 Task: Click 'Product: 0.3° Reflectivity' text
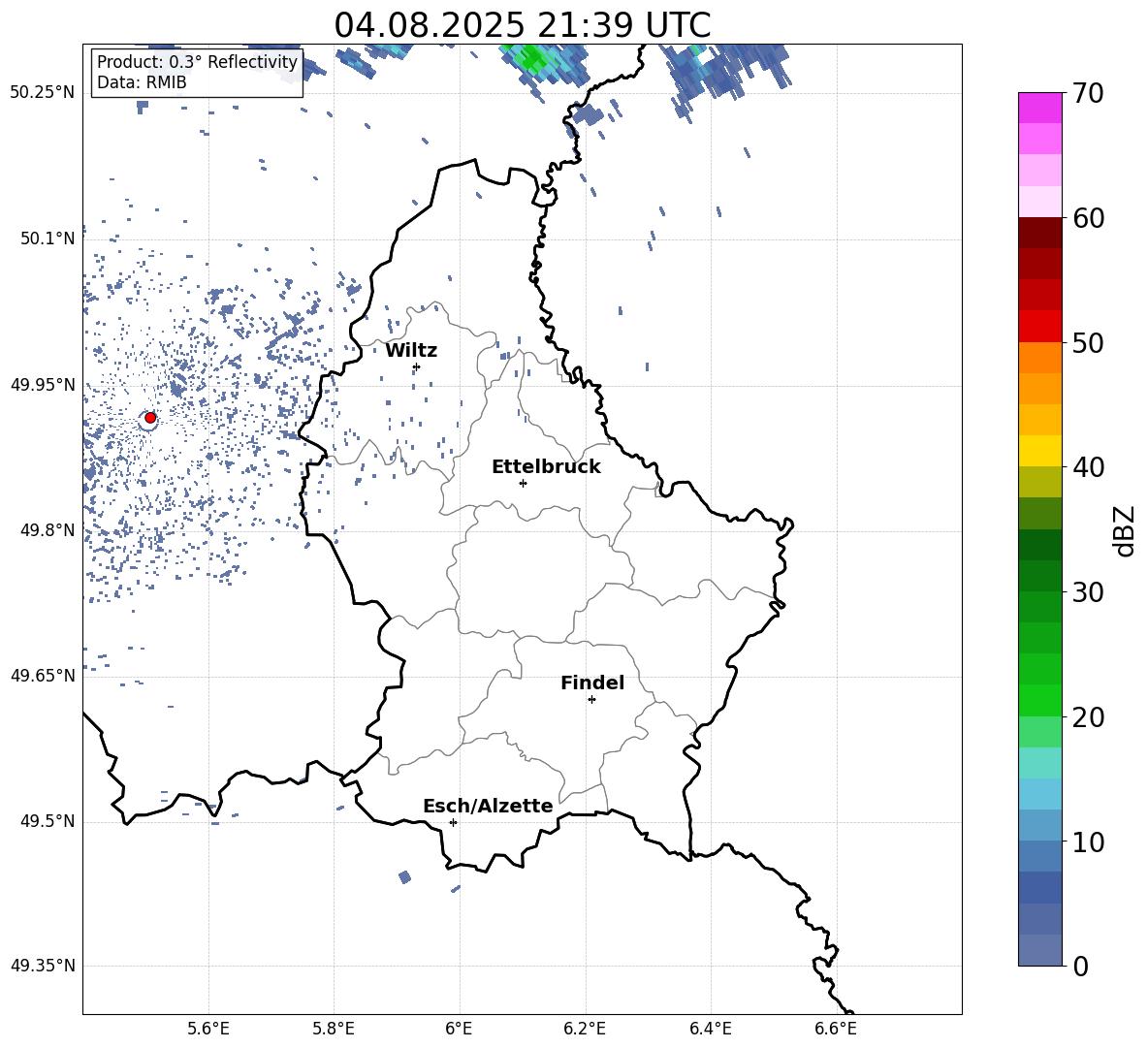tap(197, 62)
